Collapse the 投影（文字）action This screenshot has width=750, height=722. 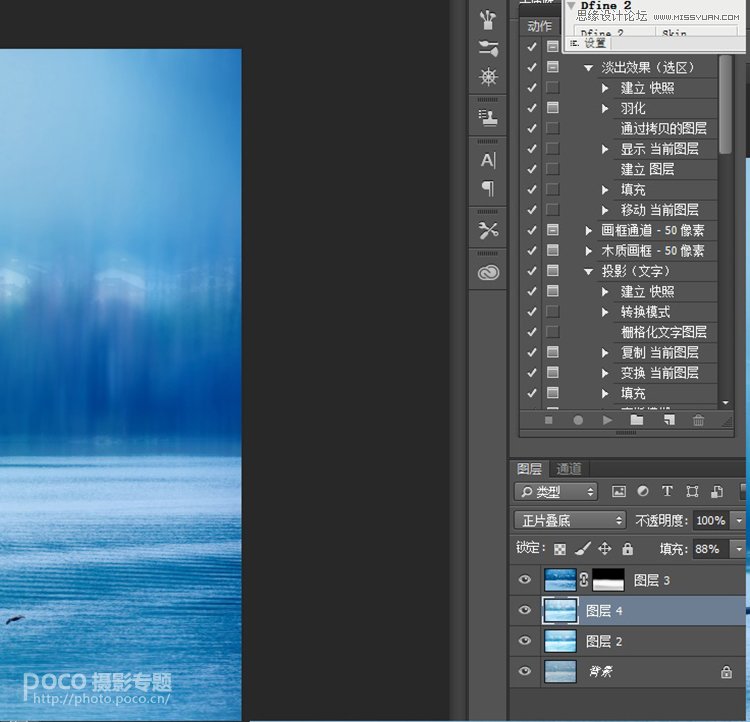click(588, 271)
